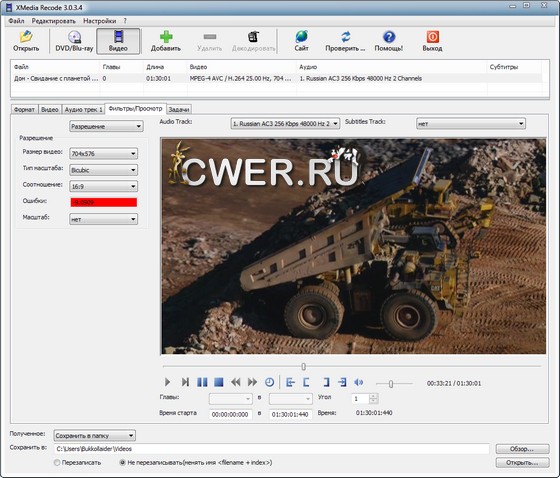
Task: Fast forward the video preview
Action: point(252,382)
